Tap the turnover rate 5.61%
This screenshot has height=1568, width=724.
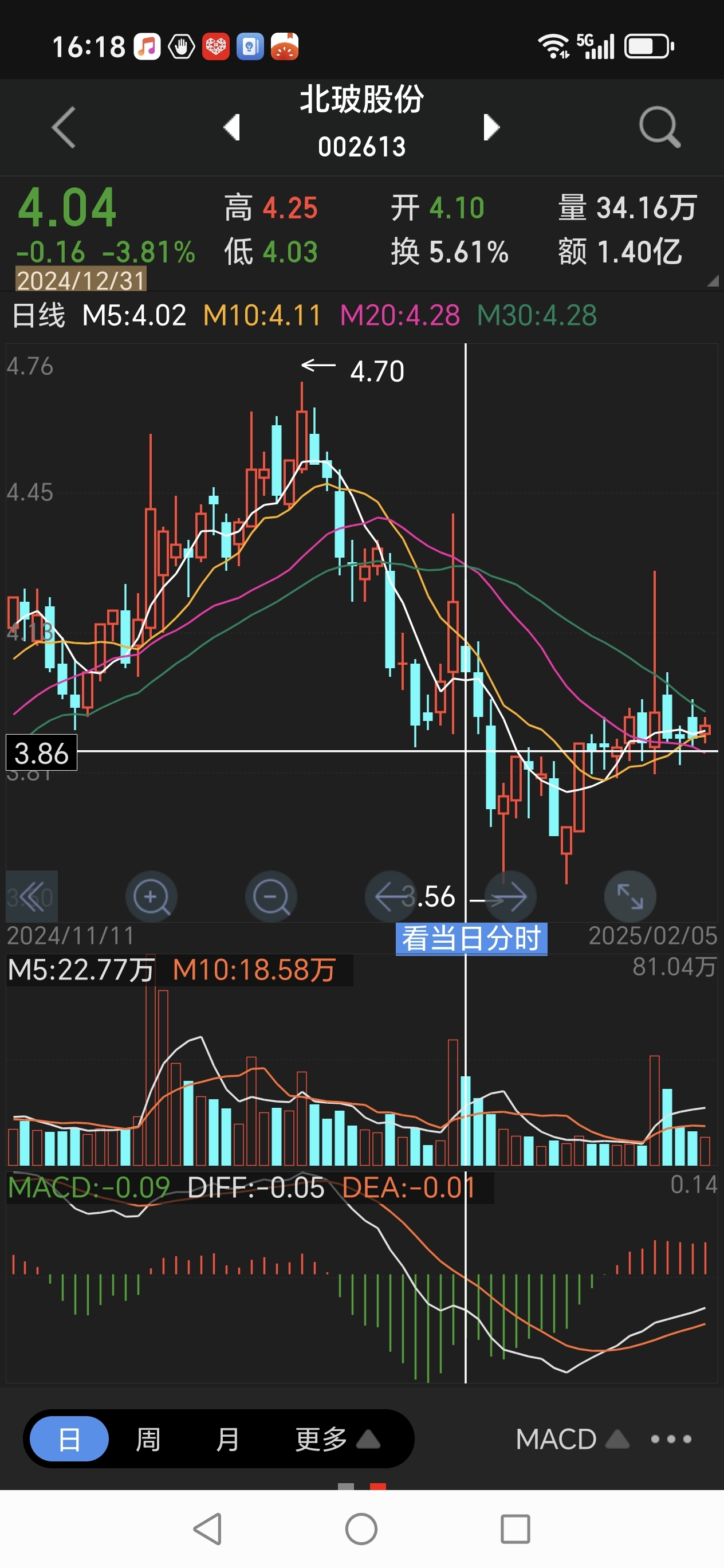click(x=469, y=252)
